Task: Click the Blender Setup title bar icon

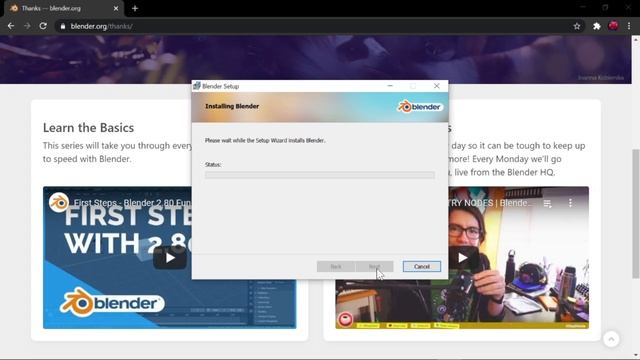Action: tap(197, 86)
